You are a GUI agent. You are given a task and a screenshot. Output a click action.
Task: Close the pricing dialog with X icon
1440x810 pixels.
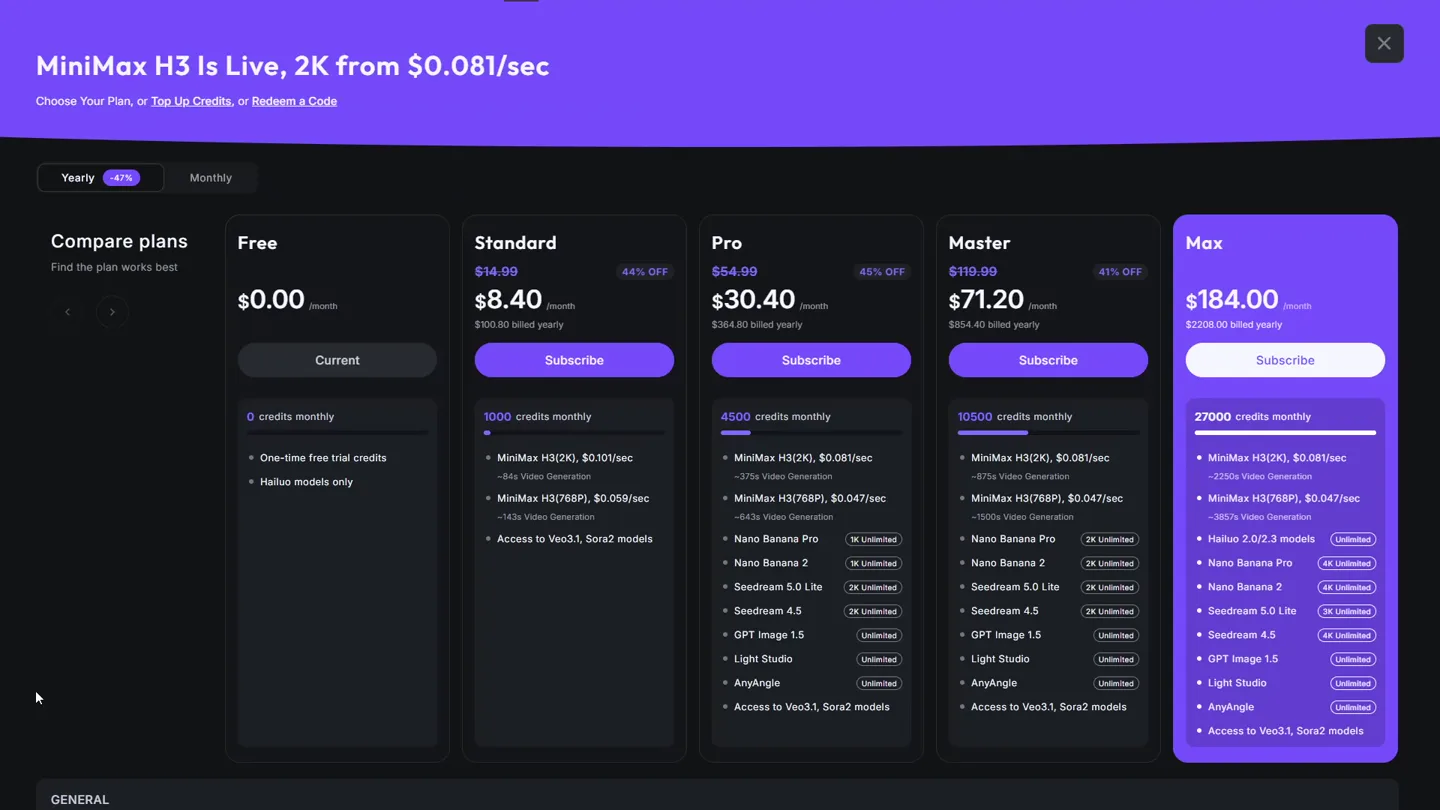pos(1384,43)
